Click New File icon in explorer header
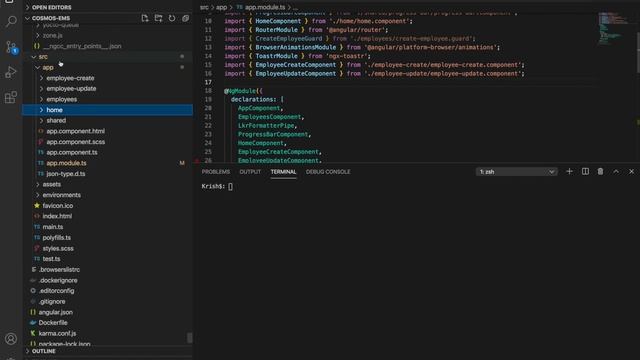 [145, 18]
